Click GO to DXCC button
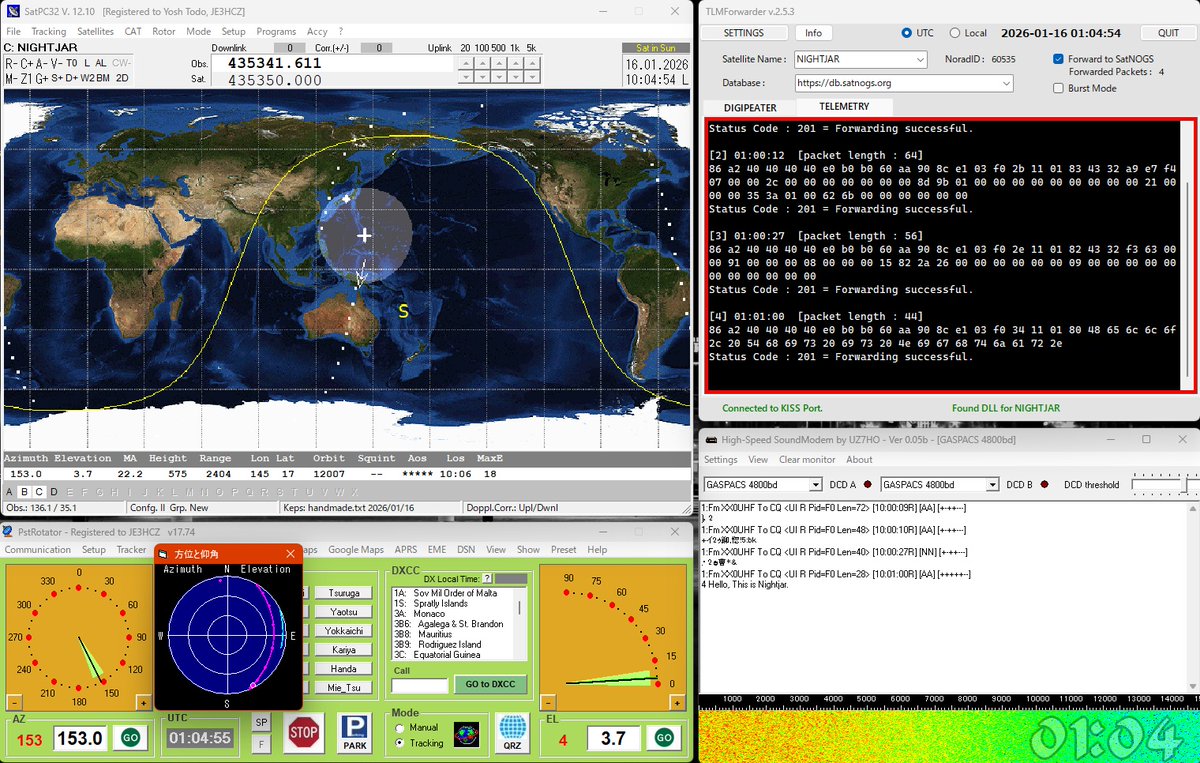 [x=490, y=684]
